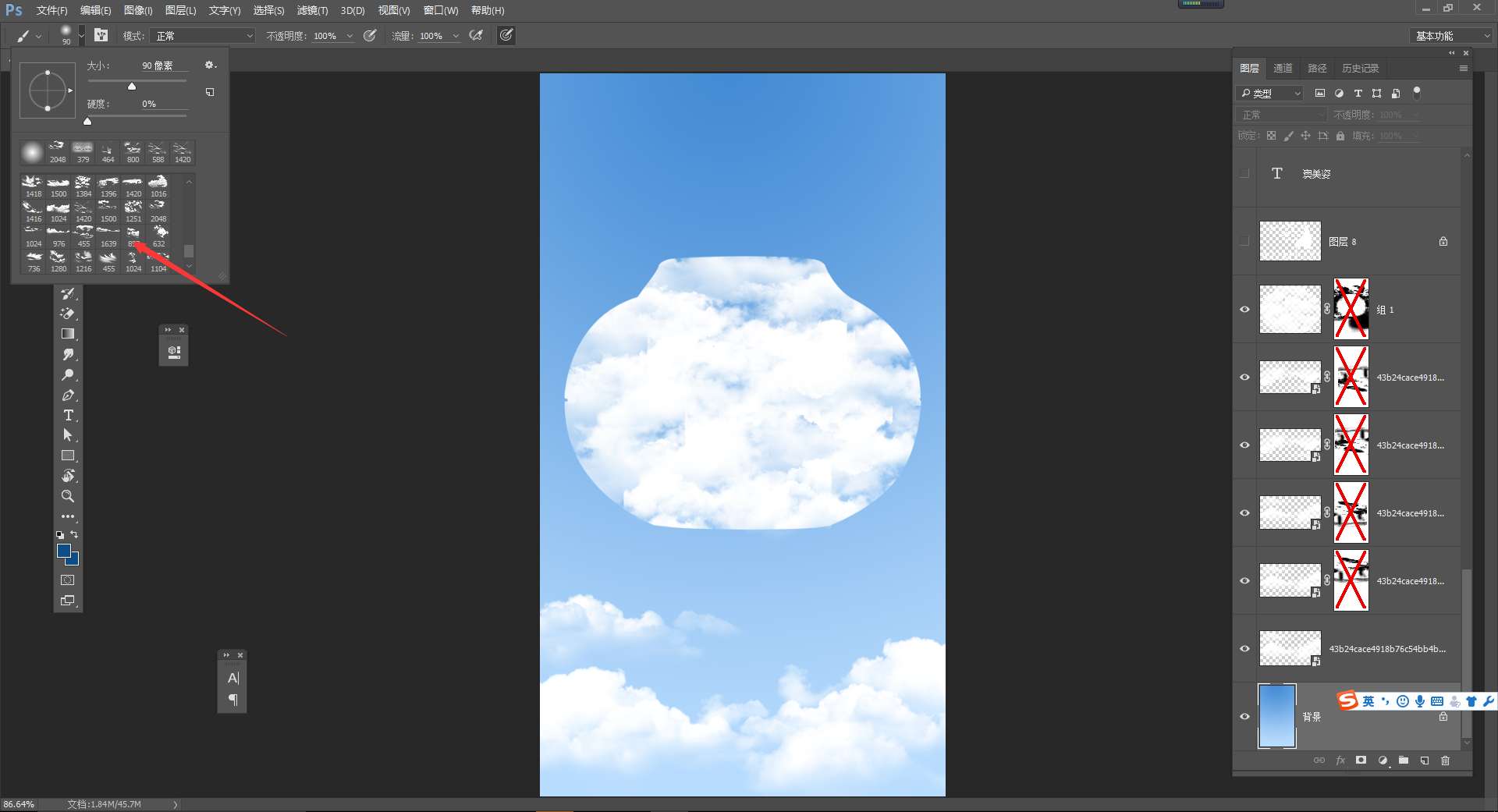The width and height of the screenshot is (1498, 812).
Task: Open brush preset picker gear menu
Action: coord(210,66)
